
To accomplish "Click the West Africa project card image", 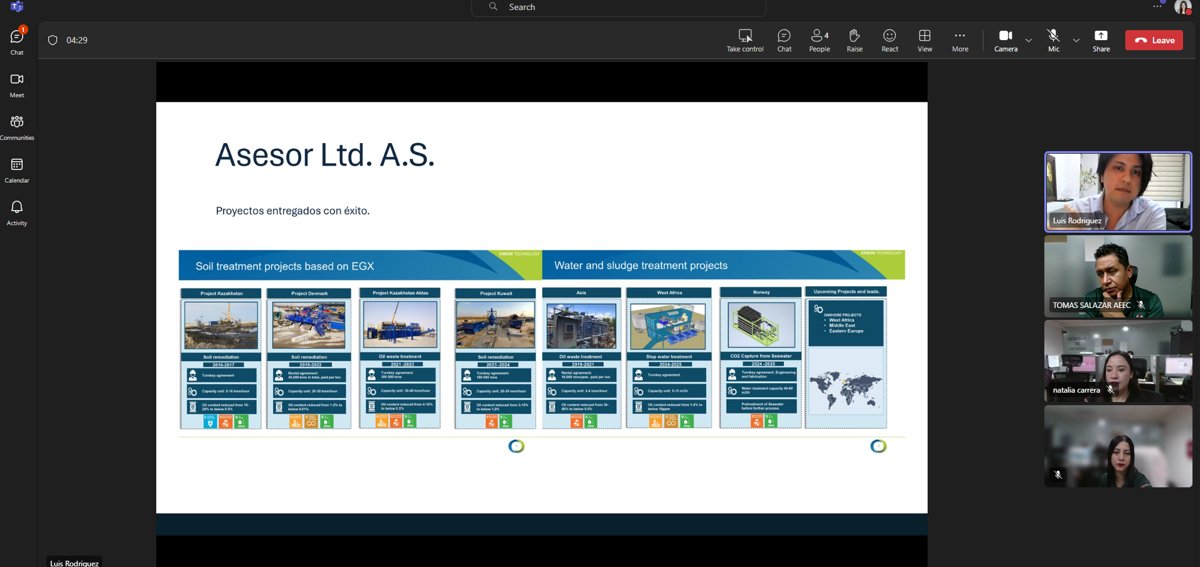I will click(x=668, y=327).
